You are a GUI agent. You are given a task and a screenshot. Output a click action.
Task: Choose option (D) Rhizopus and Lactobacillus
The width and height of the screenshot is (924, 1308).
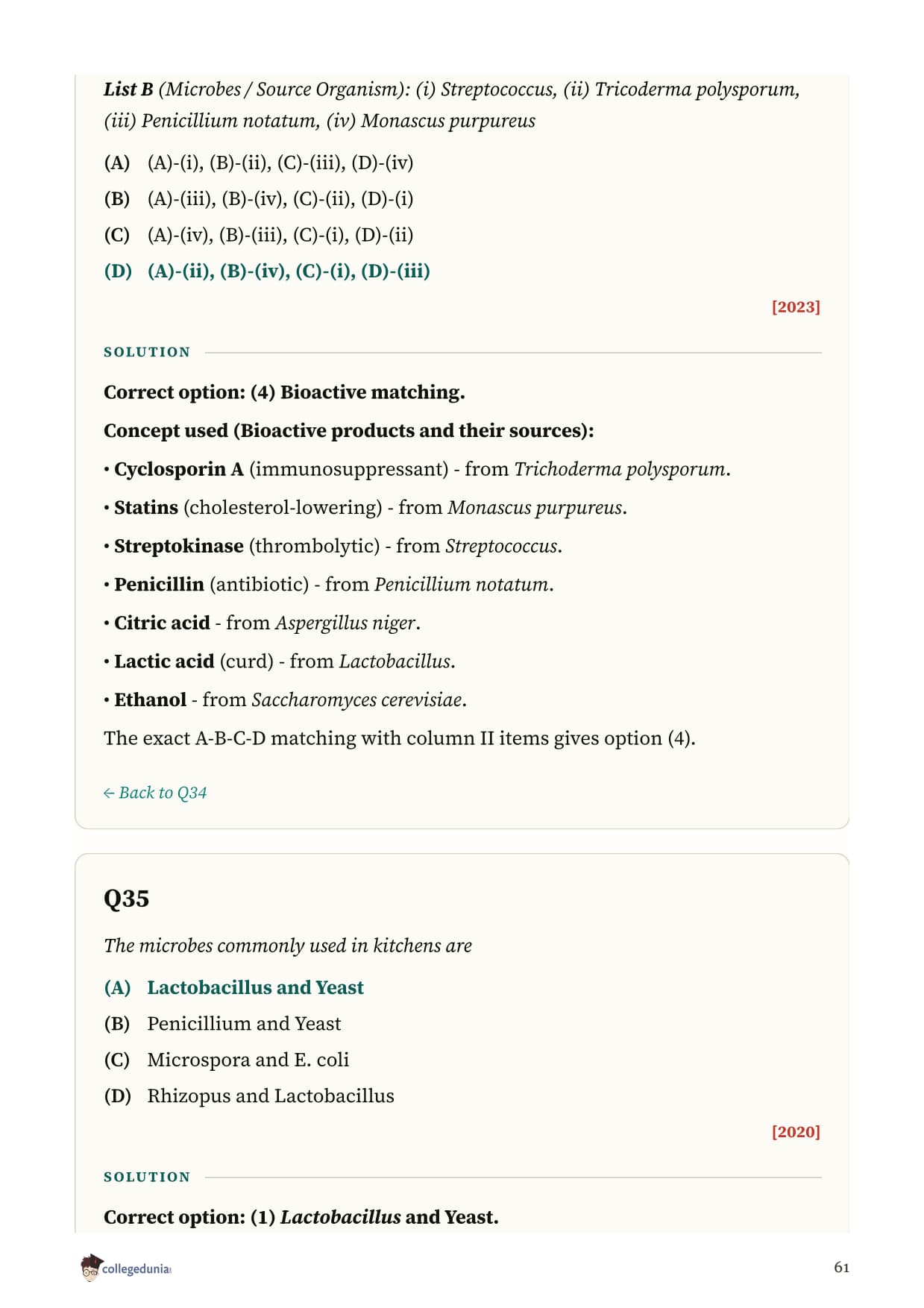(x=249, y=1096)
